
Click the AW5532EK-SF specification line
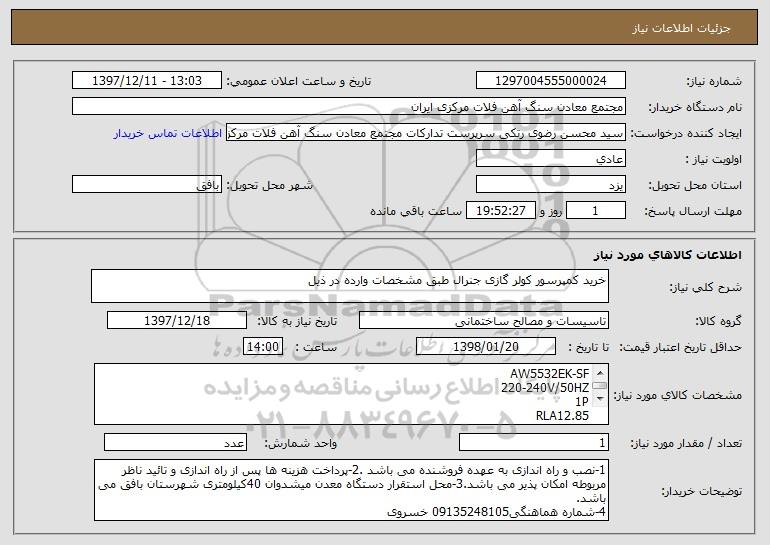point(549,374)
